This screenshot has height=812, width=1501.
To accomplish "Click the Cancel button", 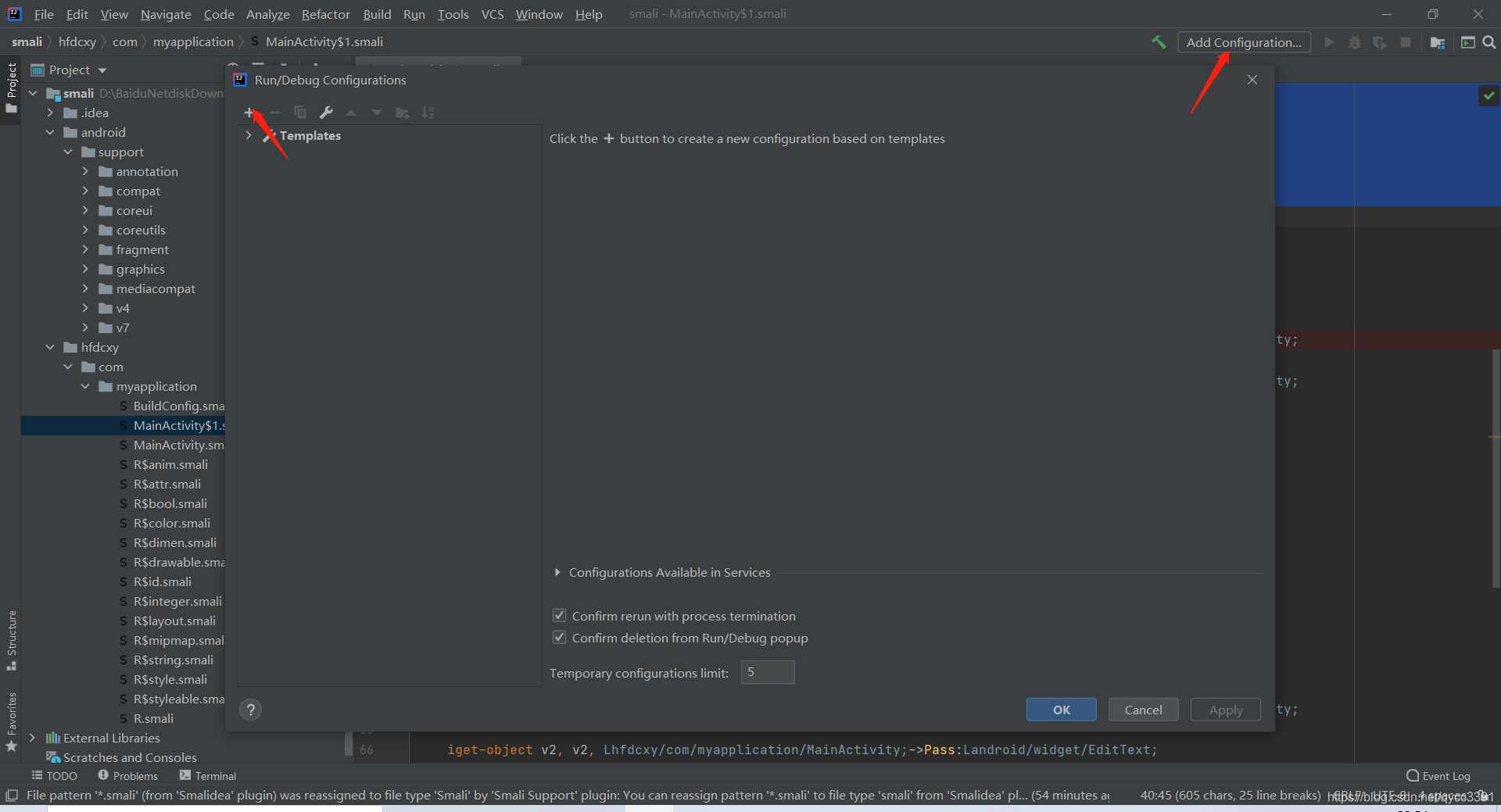I will (x=1143, y=710).
